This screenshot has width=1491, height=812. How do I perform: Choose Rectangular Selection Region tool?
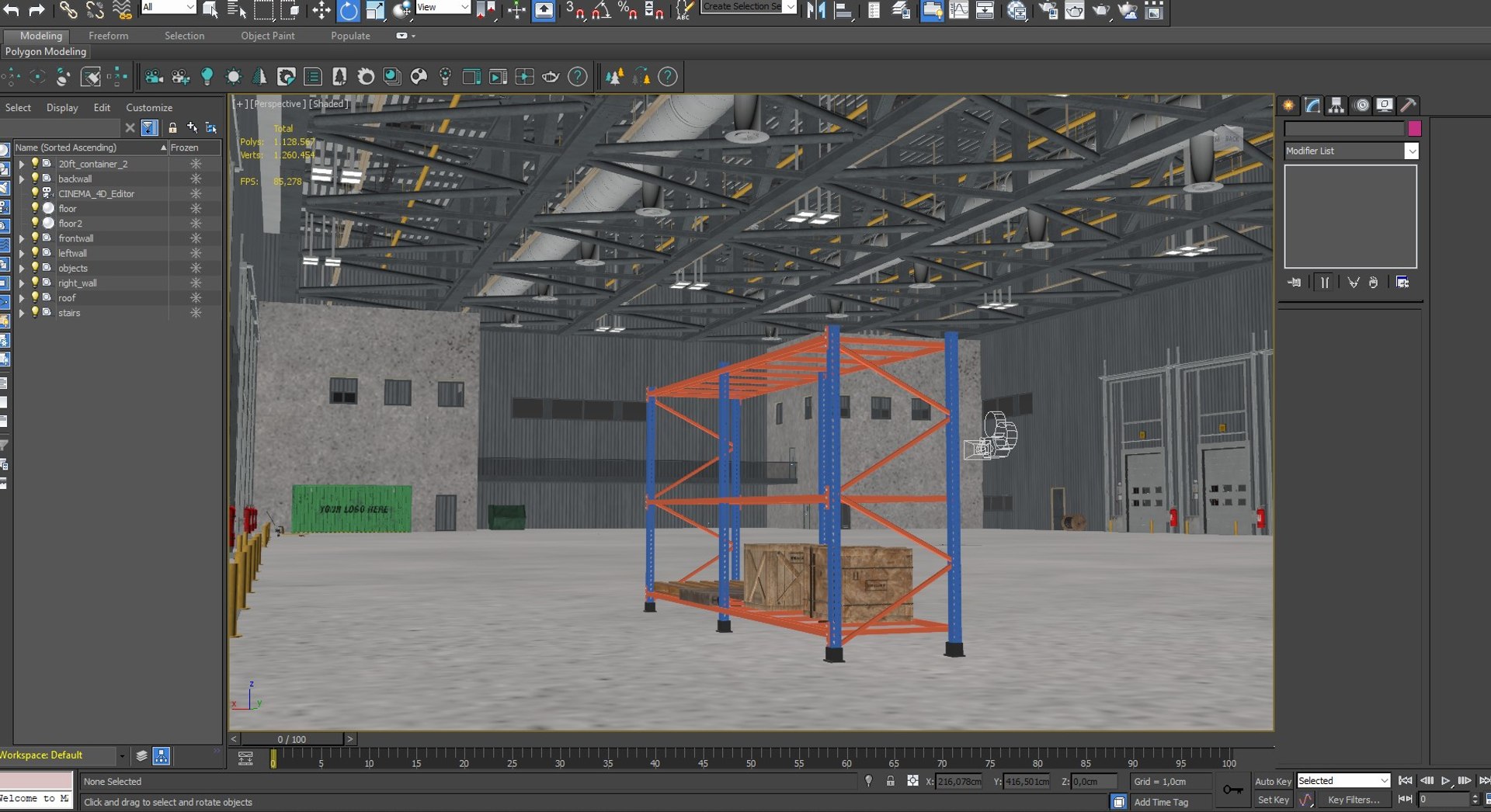tap(263, 9)
